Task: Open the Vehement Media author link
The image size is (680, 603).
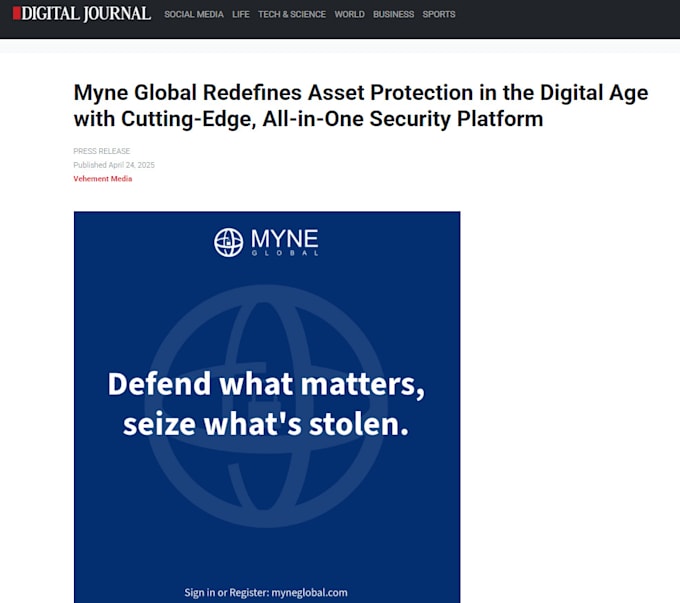Action: click(x=103, y=179)
